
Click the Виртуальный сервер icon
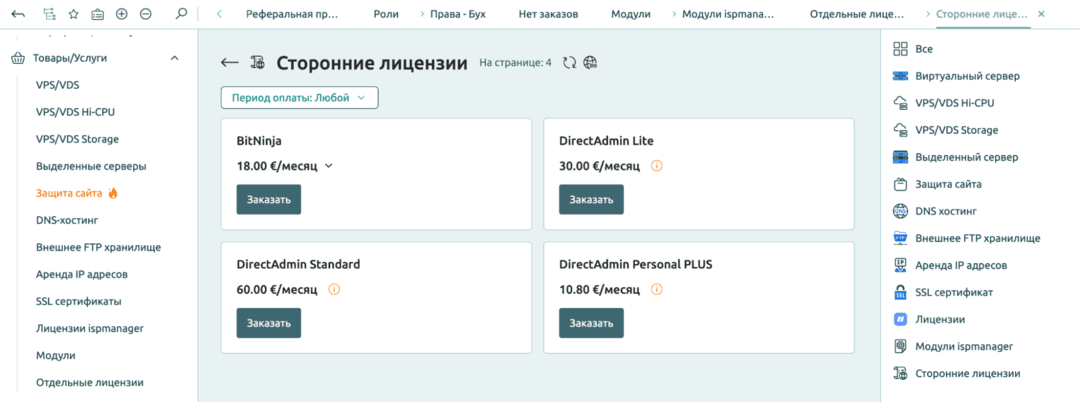click(900, 76)
